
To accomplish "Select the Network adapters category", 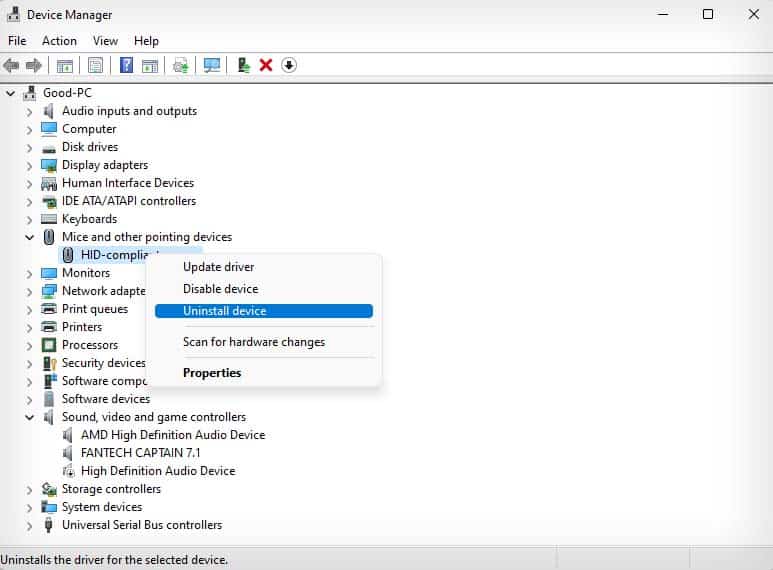I will [104, 291].
